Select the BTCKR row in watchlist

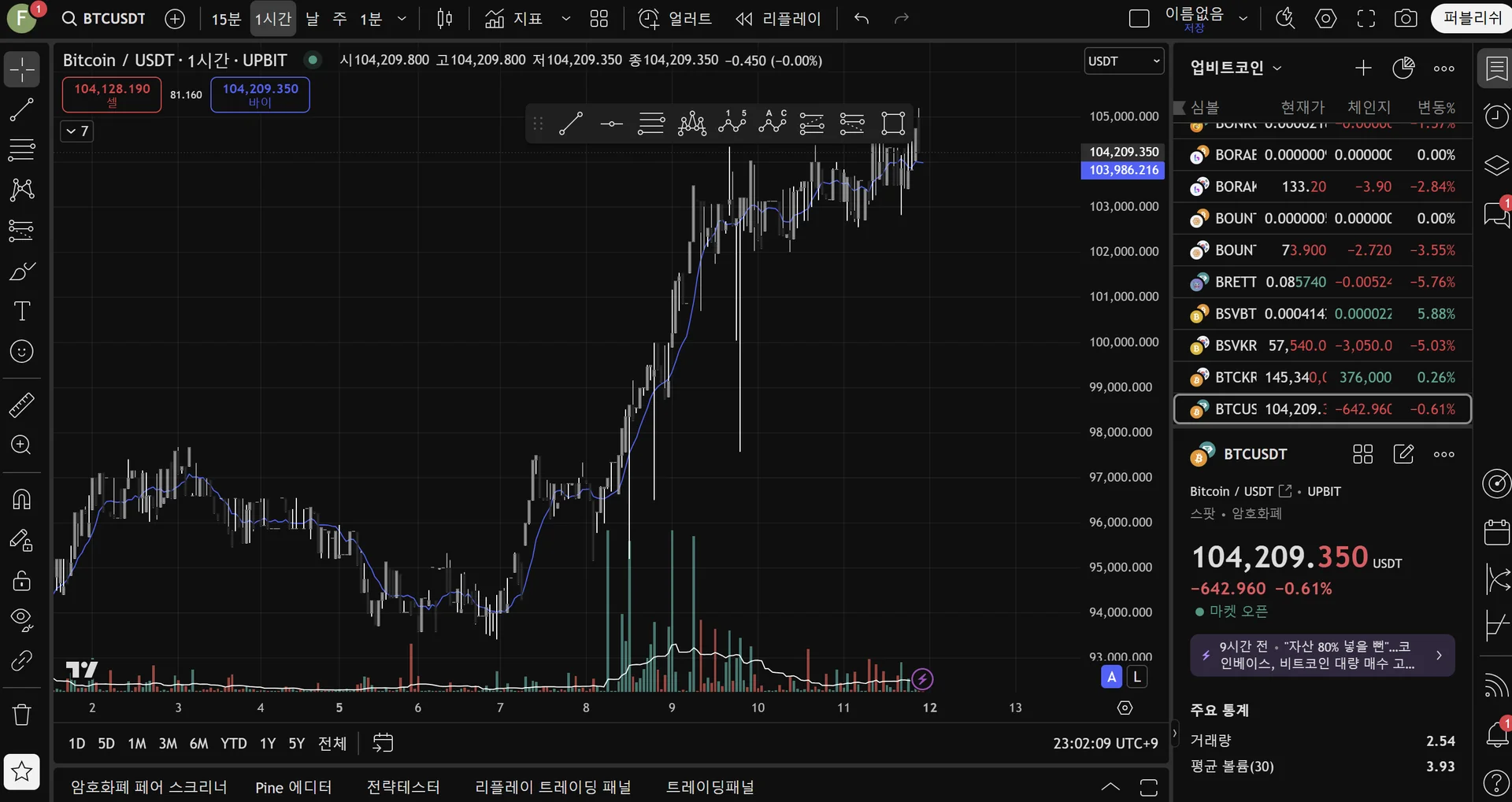tap(1323, 378)
